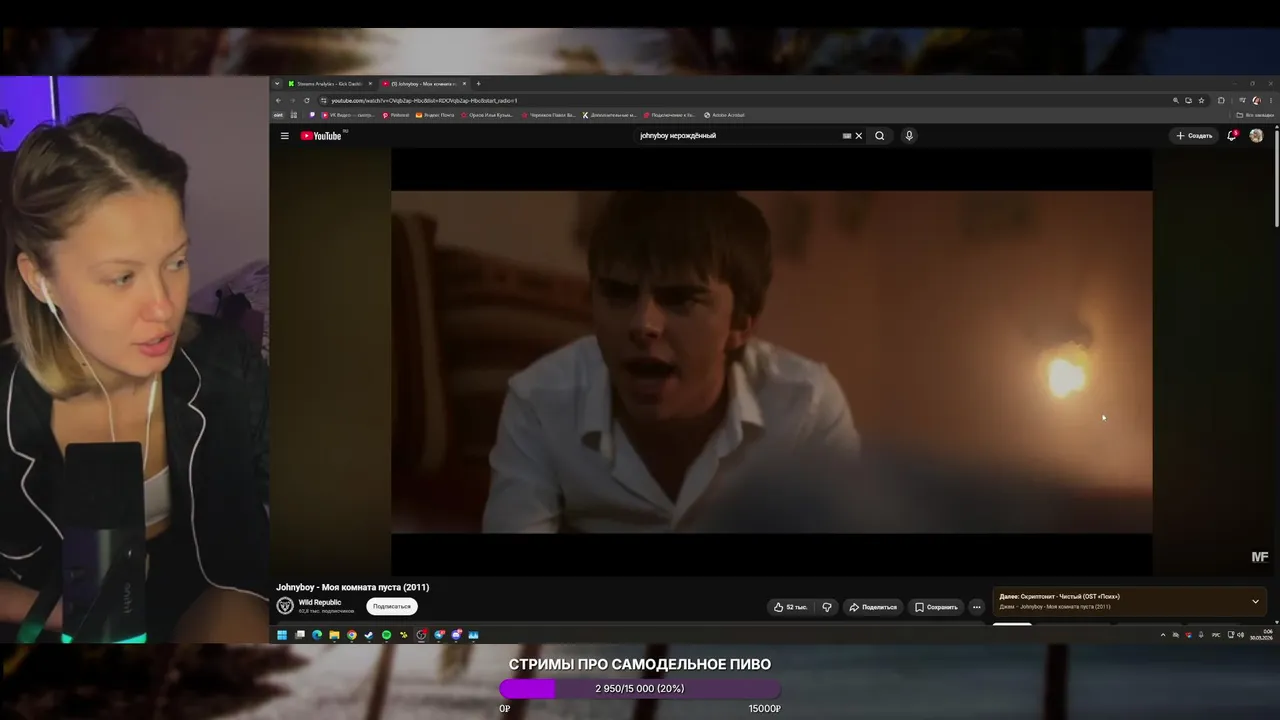Image resolution: width=1280 pixels, height=720 pixels.
Task: Switch to the Streams Analytics Kick tab
Action: click(x=329, y=84)
